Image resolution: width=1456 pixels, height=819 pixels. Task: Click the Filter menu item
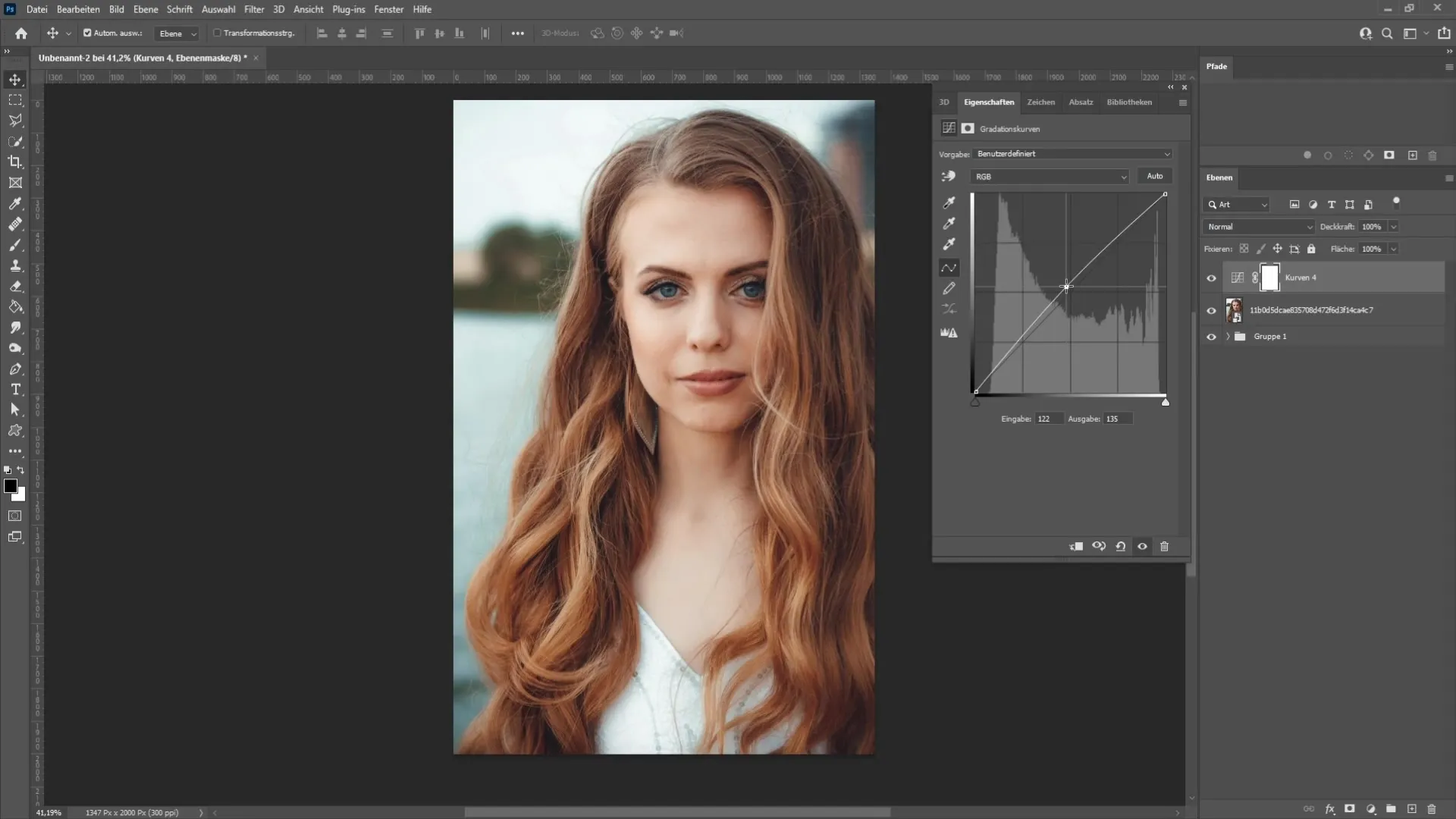pyautogui.click(x=253, y=9)
